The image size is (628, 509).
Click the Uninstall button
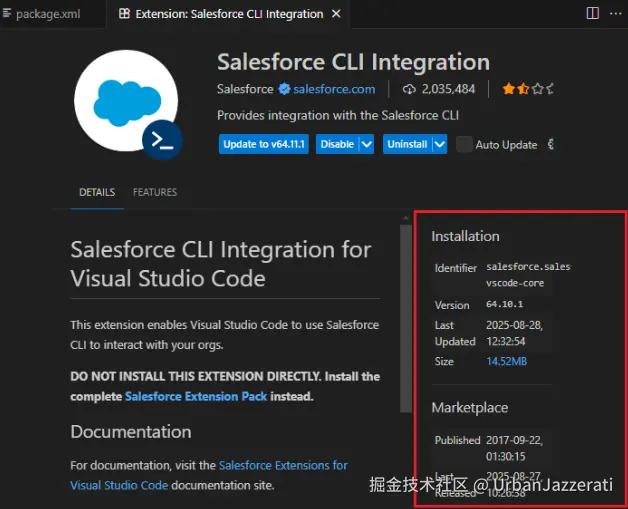[x=407, y=144]
